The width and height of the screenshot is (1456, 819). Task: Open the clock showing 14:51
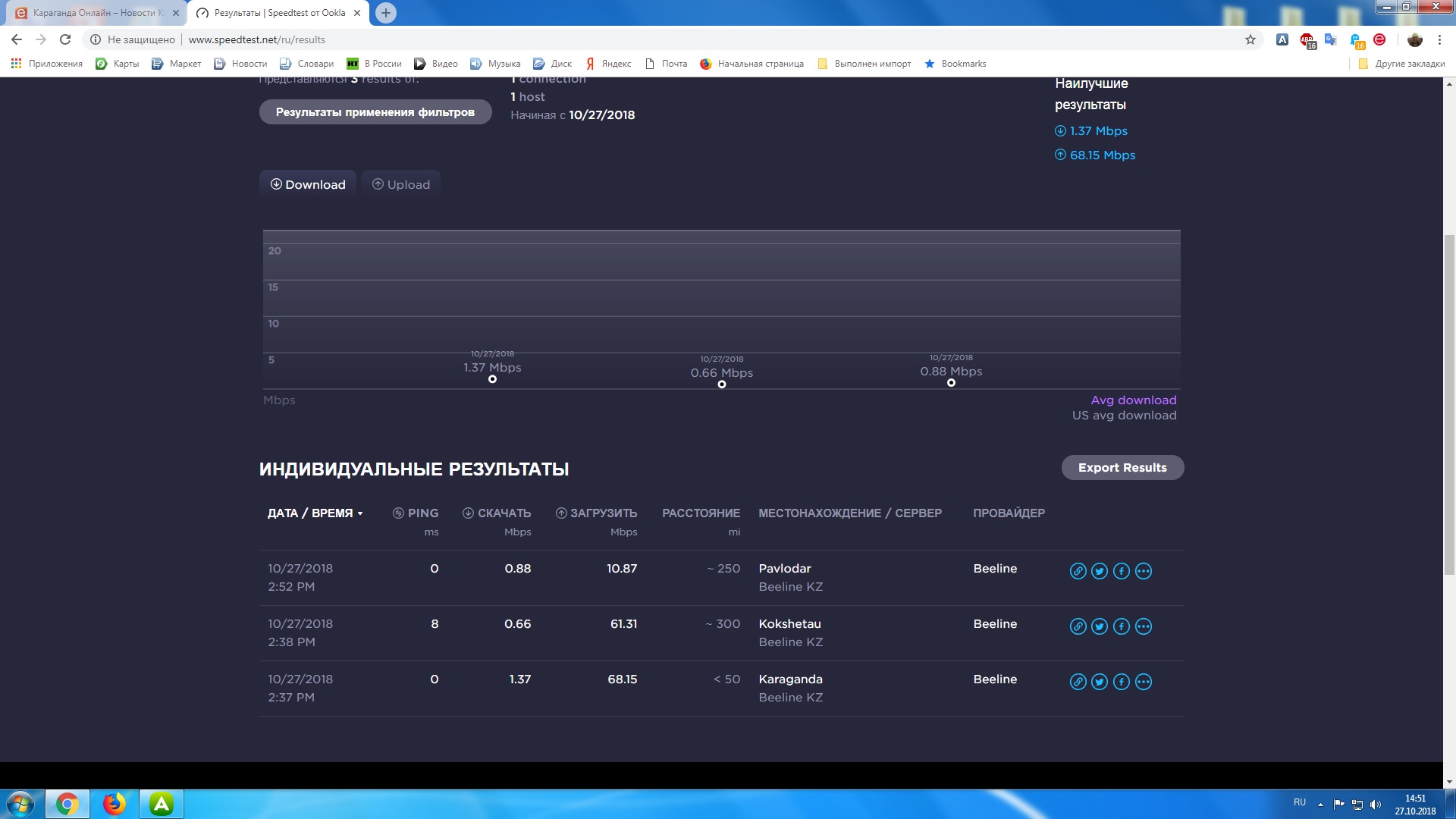coord(1415,805)
